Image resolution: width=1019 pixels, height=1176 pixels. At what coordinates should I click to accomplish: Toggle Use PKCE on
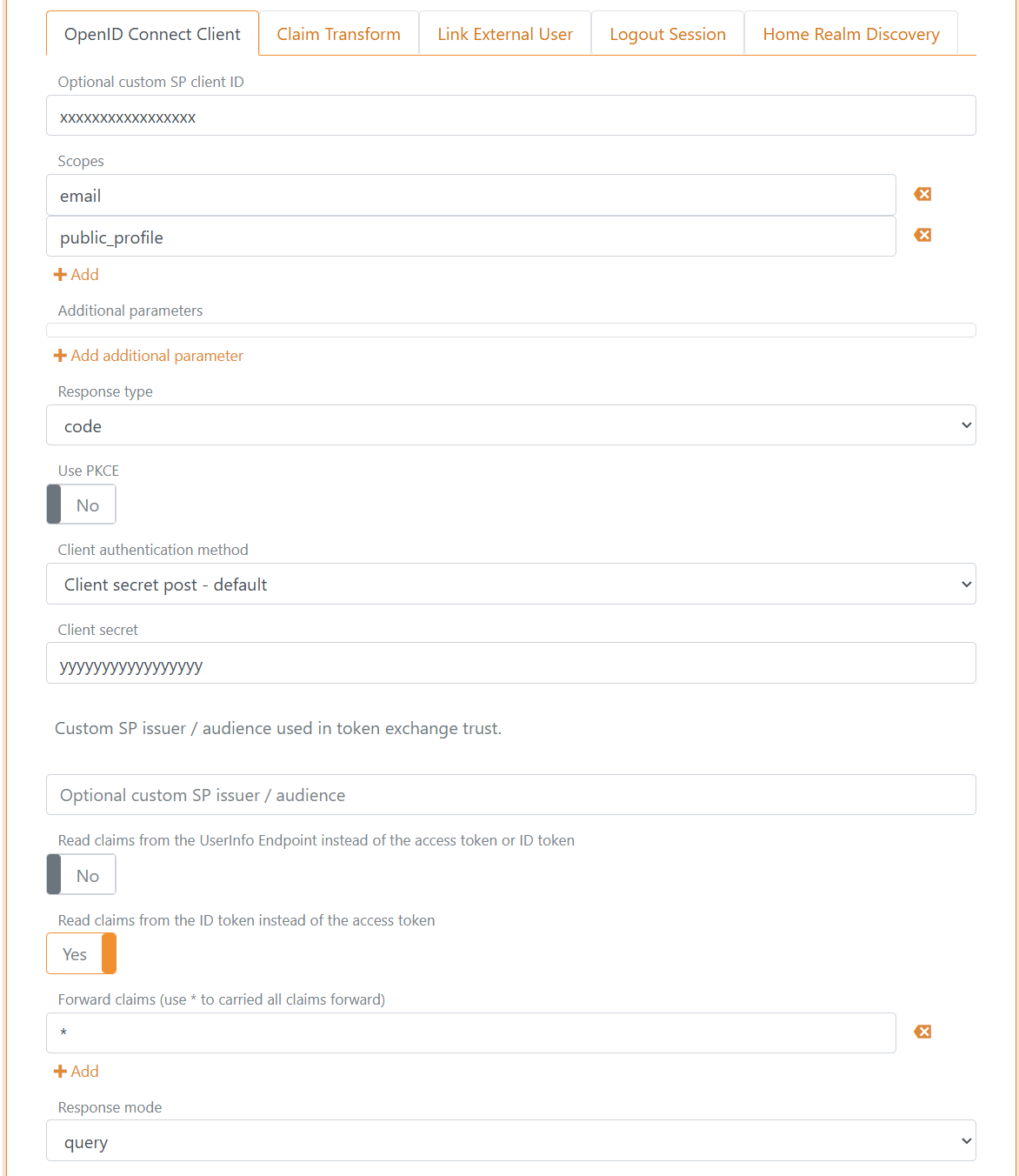[x=81, y=504]
